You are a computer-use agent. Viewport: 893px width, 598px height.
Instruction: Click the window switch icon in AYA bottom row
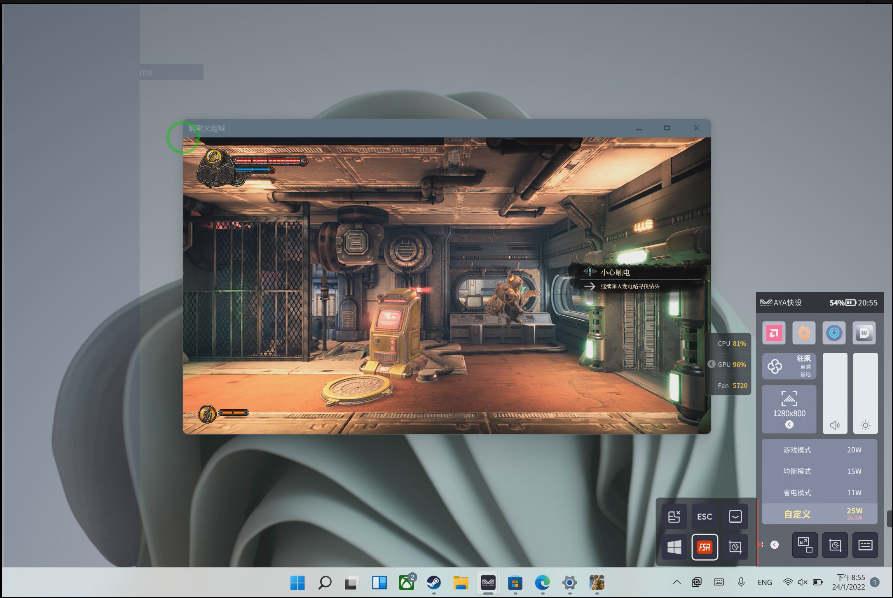coord(804,544)
